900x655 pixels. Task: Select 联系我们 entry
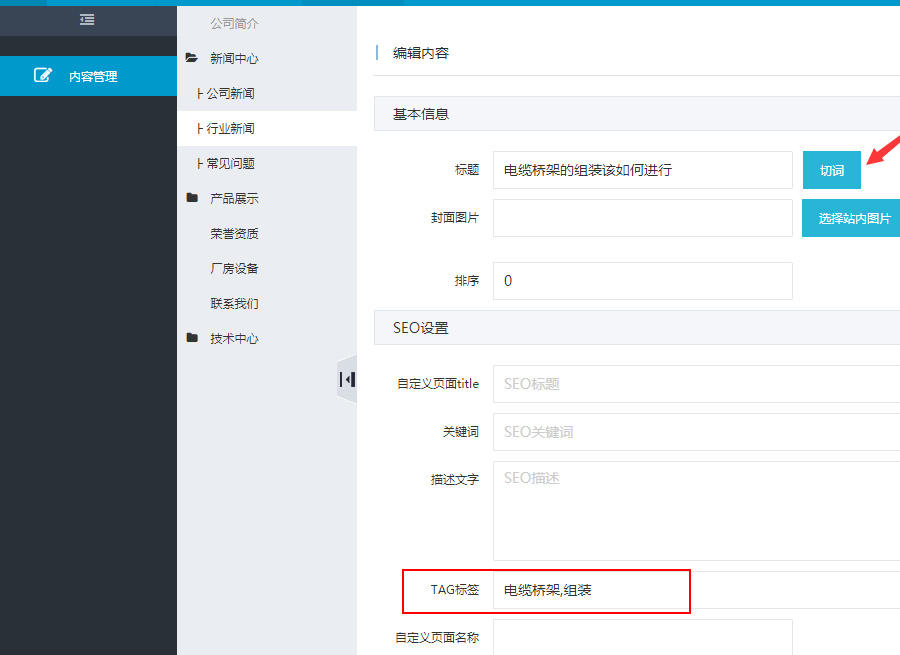click(234, 304)
